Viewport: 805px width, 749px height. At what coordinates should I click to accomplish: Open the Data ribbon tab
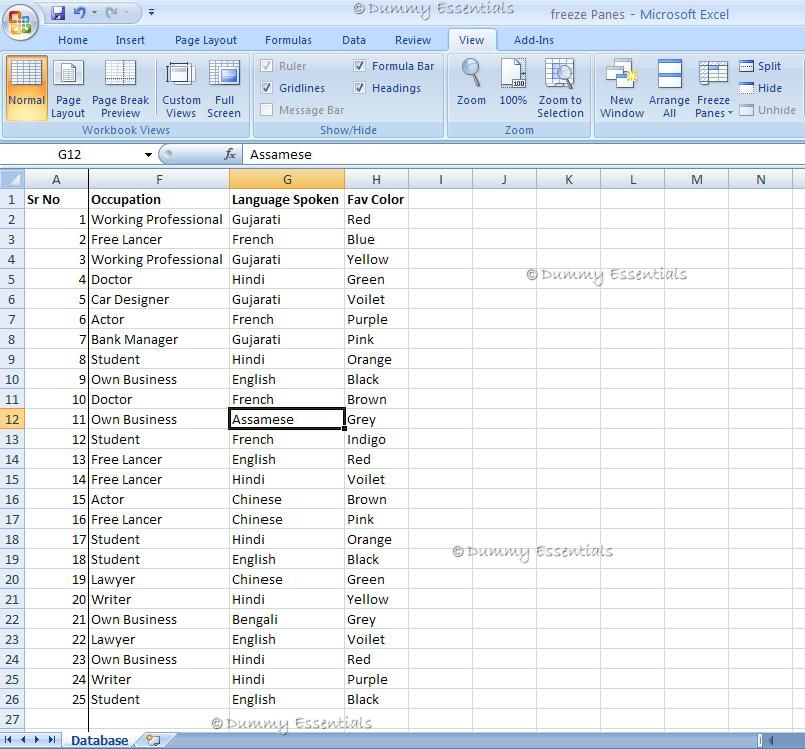coord(354,40)
